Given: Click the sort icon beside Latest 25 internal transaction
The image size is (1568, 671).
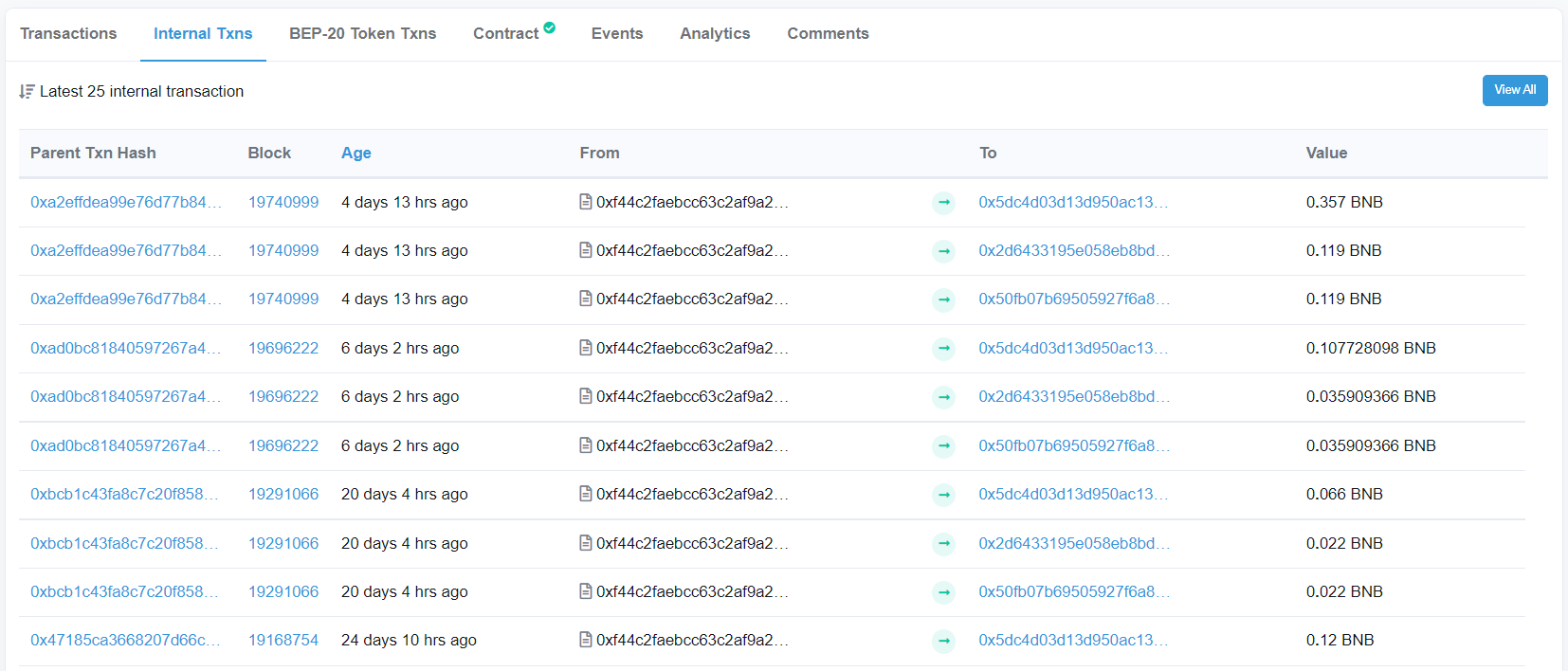Looking at the screenshot, I should coord(27,91).
